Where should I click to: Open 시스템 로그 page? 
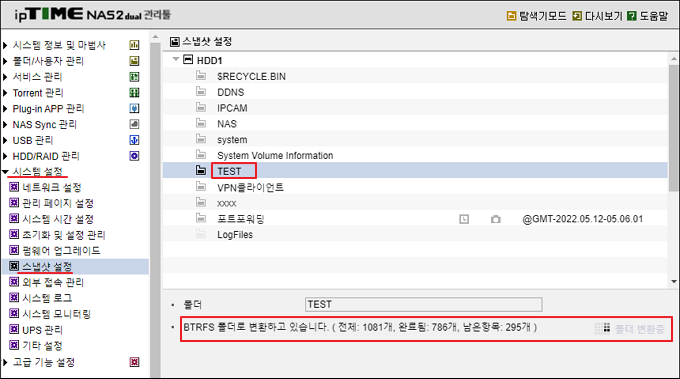tap(47, 298)
